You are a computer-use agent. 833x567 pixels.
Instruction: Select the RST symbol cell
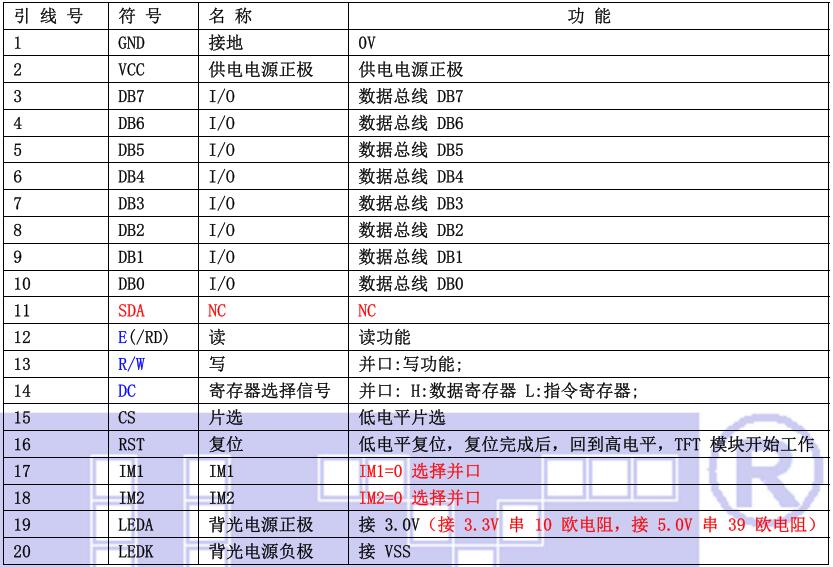(x=132, y=444)
